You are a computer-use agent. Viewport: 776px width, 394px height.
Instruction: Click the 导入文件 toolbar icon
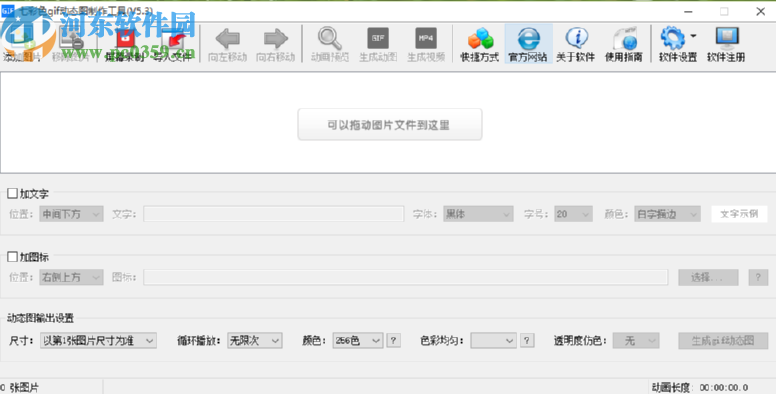[172, 39]
